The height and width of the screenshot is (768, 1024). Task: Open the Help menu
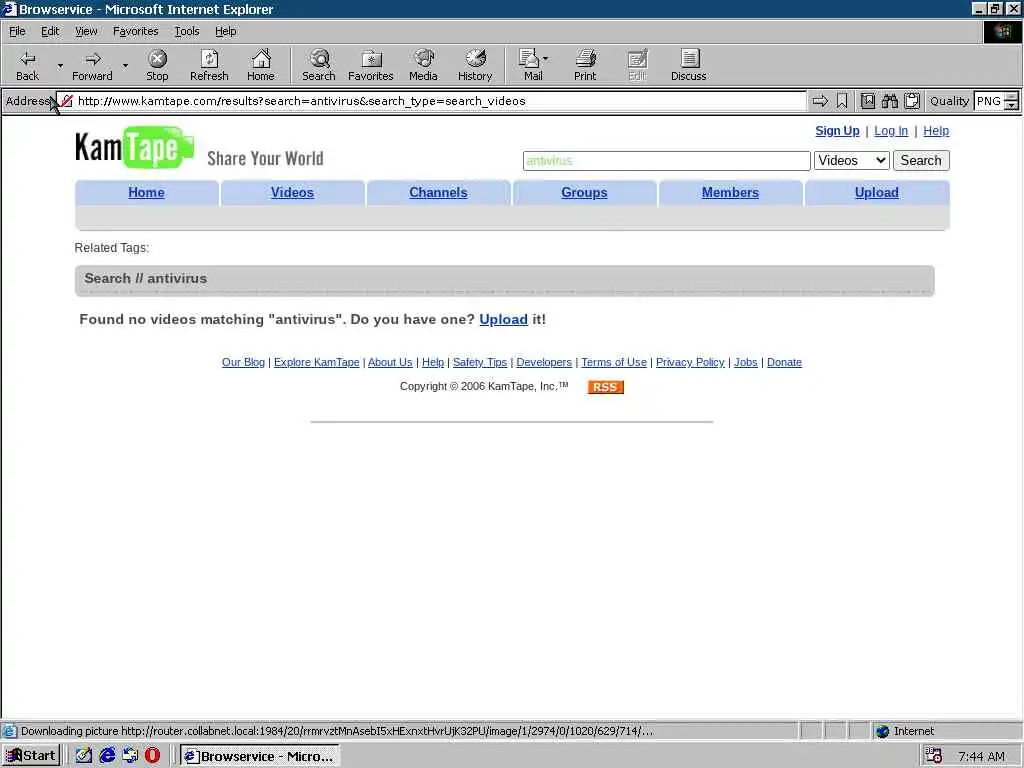225,31
